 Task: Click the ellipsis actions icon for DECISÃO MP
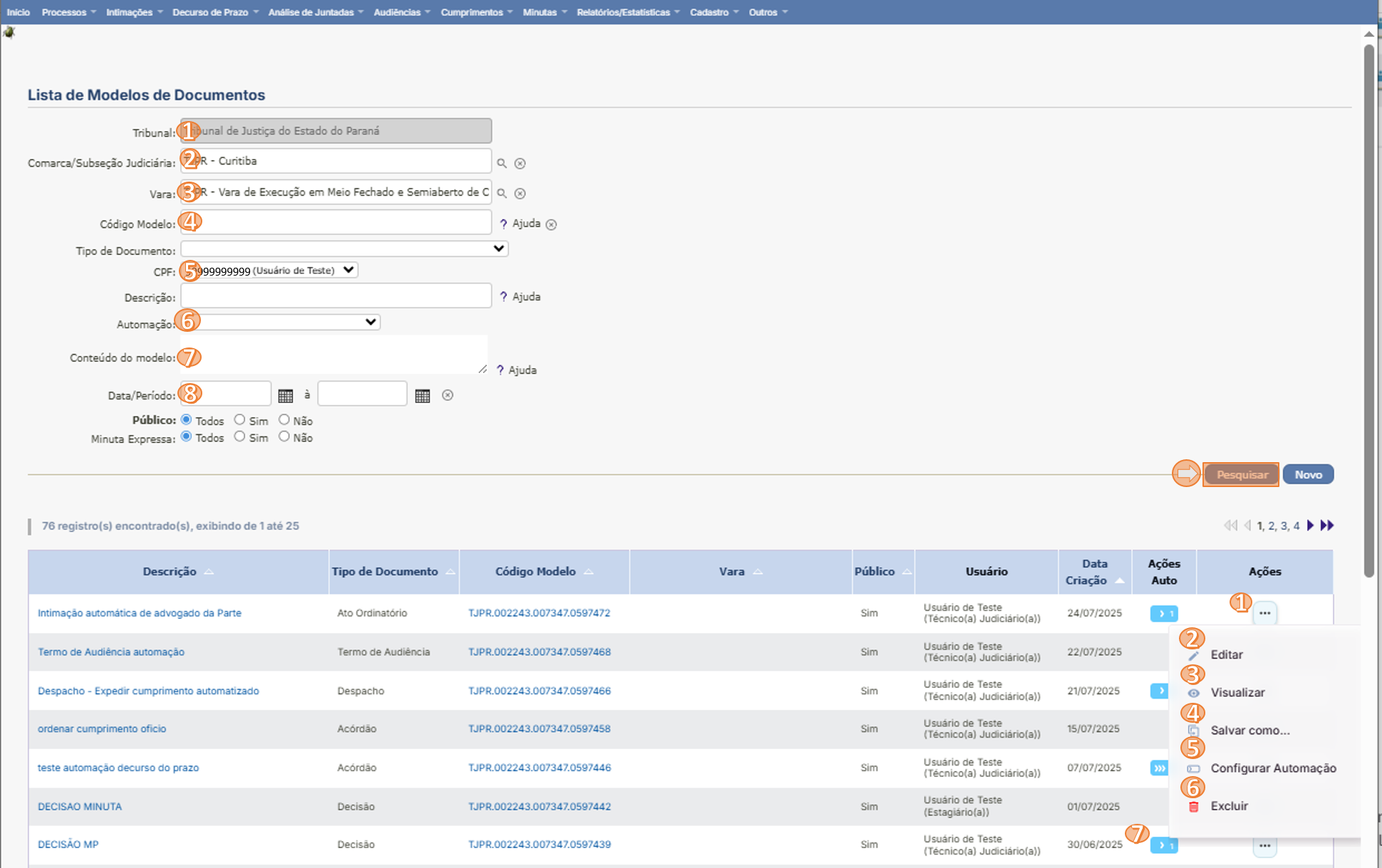(1264, 845)
